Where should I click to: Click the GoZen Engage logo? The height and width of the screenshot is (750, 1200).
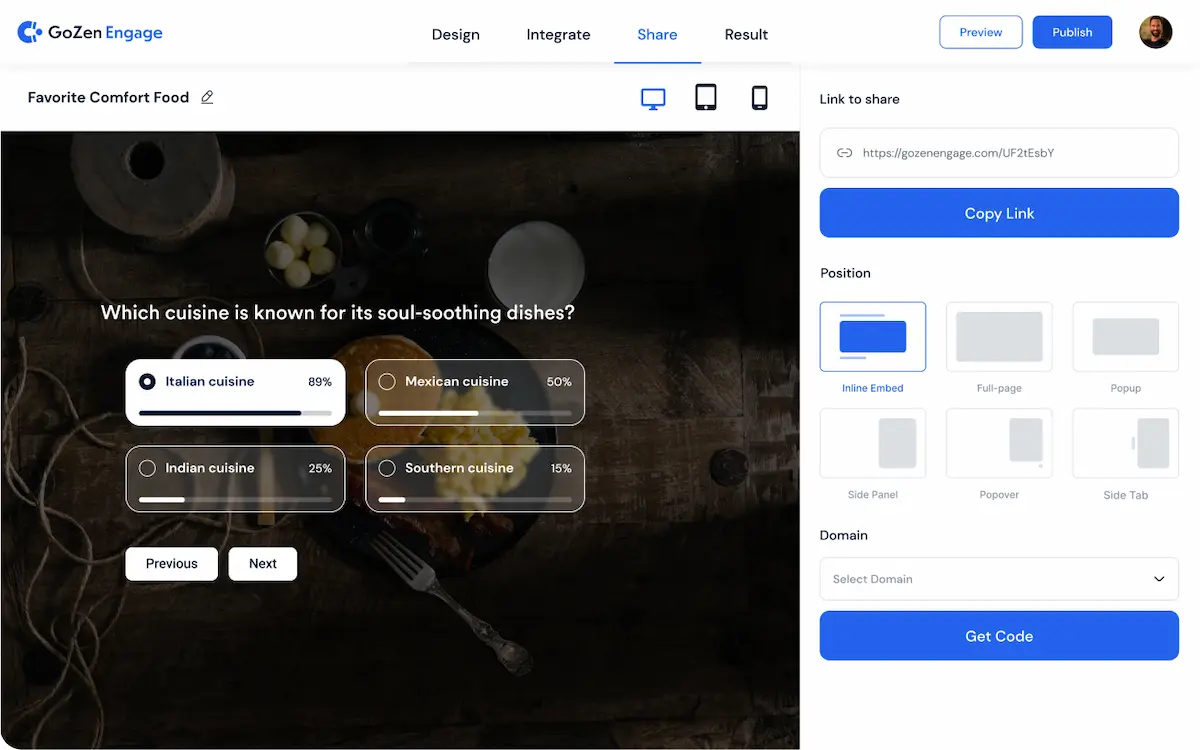tap(90, 33)
